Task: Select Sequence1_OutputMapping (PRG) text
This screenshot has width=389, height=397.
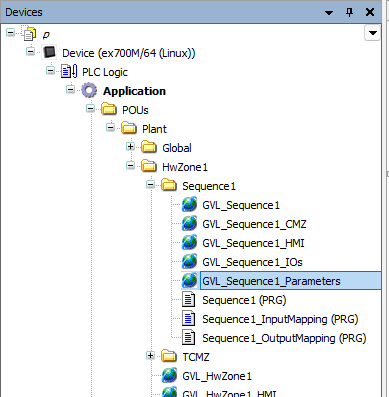Action: (284, 338)
